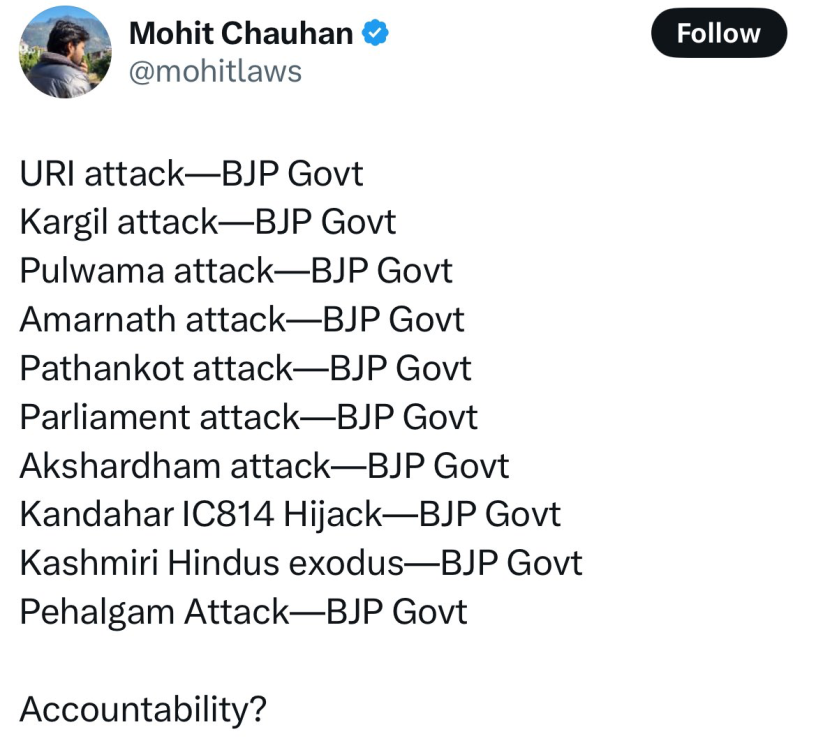Click the 'IC814' flight number text
The width and height of the screenshot is (823, 750).
(x=227, y=514)
